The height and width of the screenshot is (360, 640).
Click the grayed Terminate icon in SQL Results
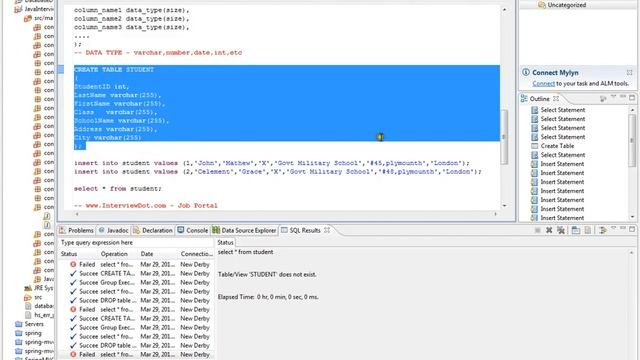point(538,230)
